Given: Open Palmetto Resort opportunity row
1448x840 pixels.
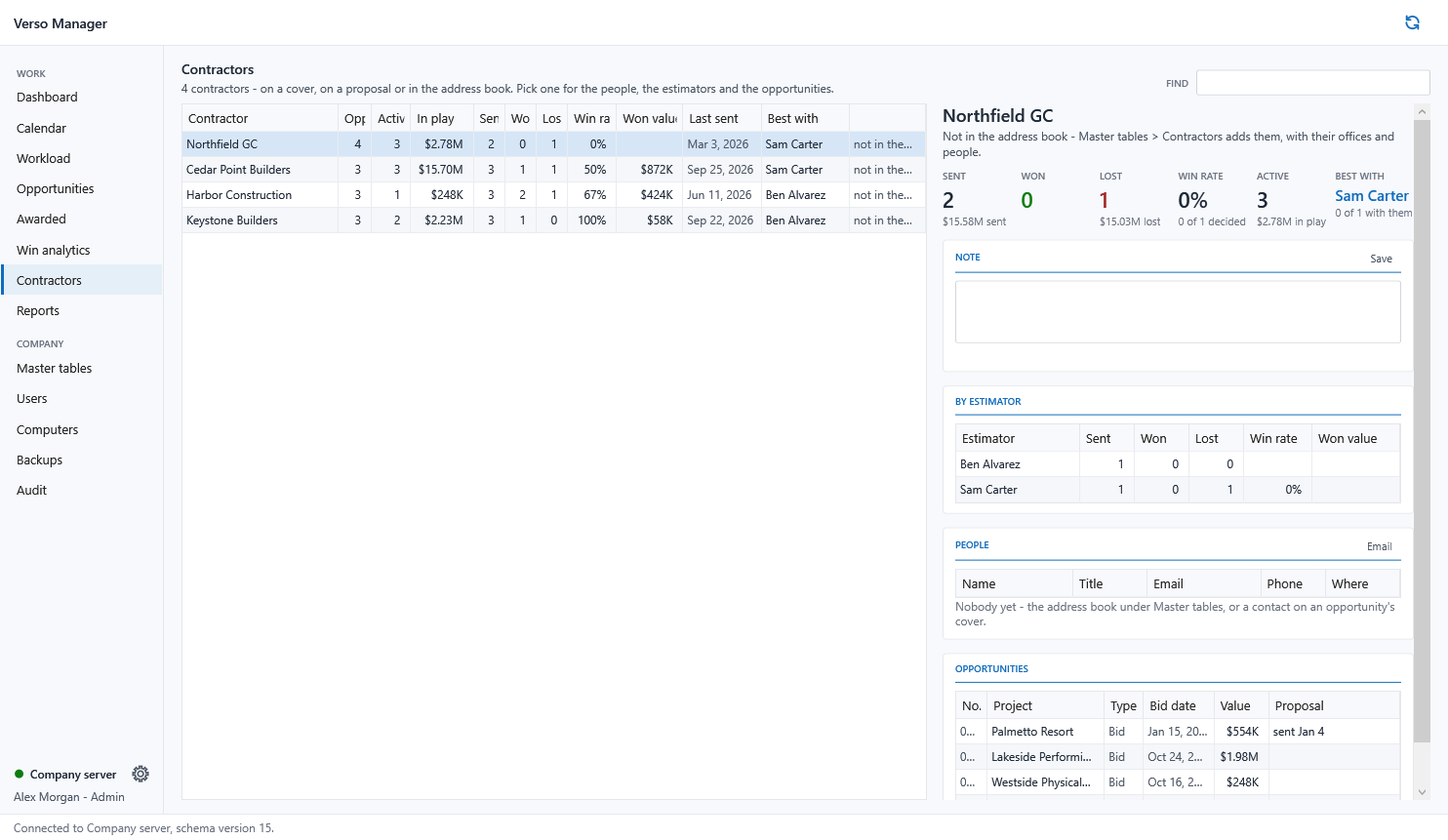Looking at the screenshot, I should pyautogui.click(x=1178, y=731).
